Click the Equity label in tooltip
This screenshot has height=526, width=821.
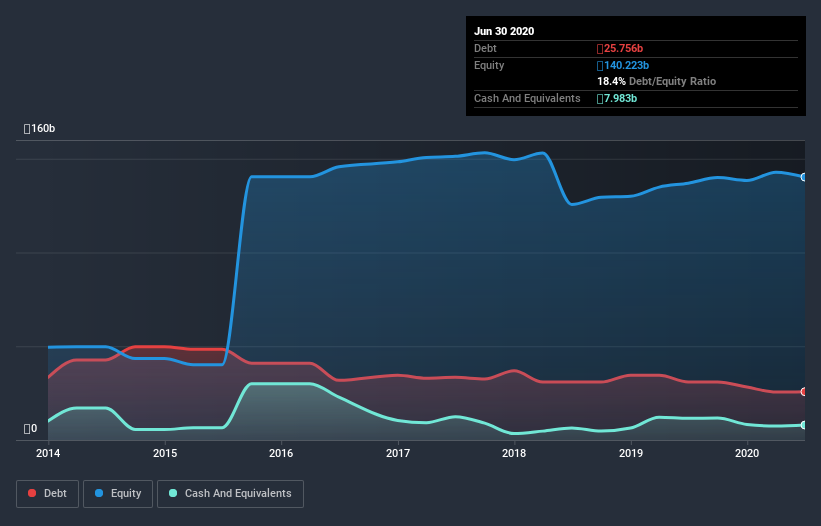[489, 65]
